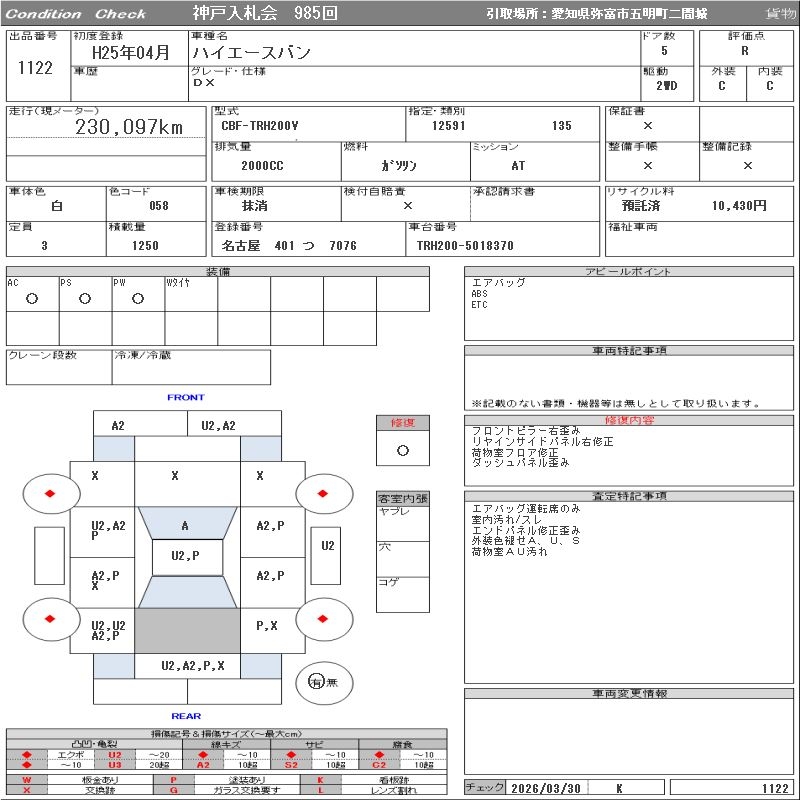The height and width of the screenshot is (800, 800).
Task: Toggle the PW equipment circle
Action: pos(137,298)
